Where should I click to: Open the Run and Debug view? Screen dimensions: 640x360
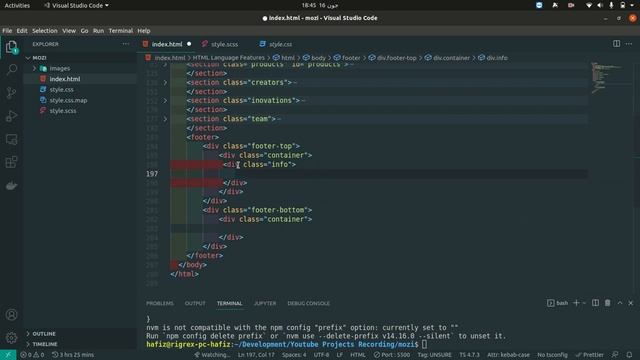click(x=11, y=116)
